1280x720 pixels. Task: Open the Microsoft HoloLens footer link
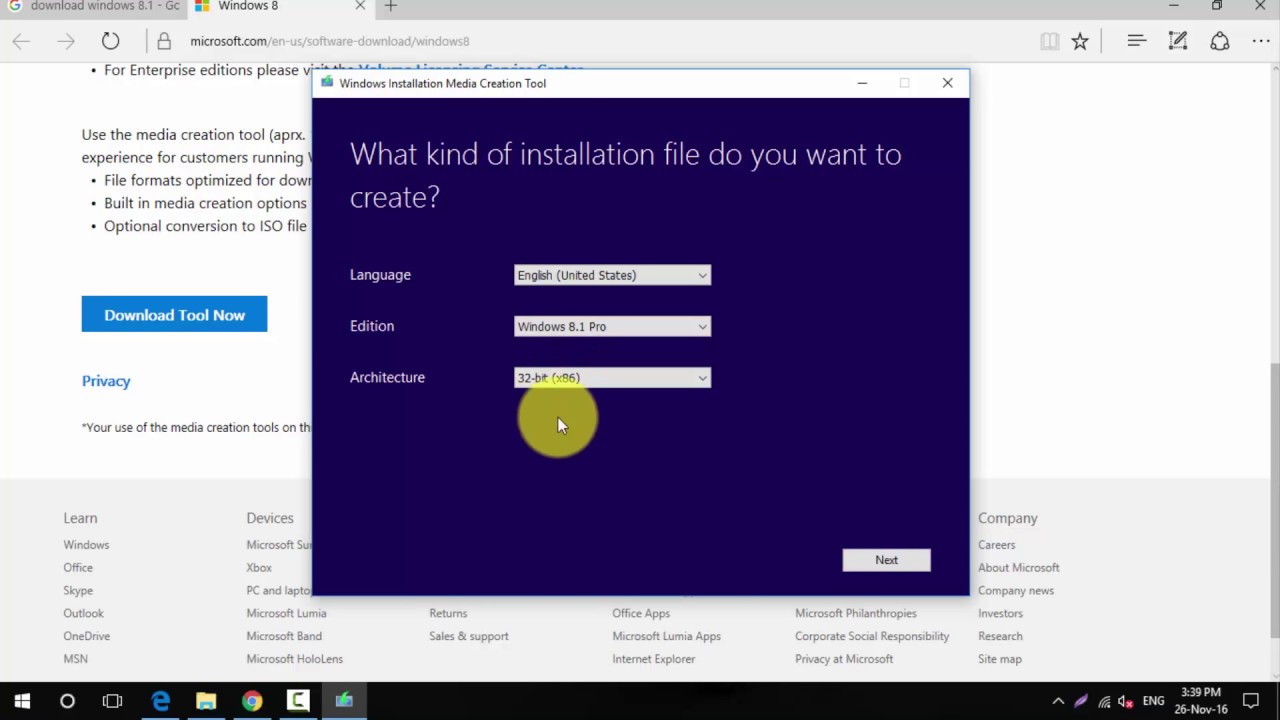(294, 659)
